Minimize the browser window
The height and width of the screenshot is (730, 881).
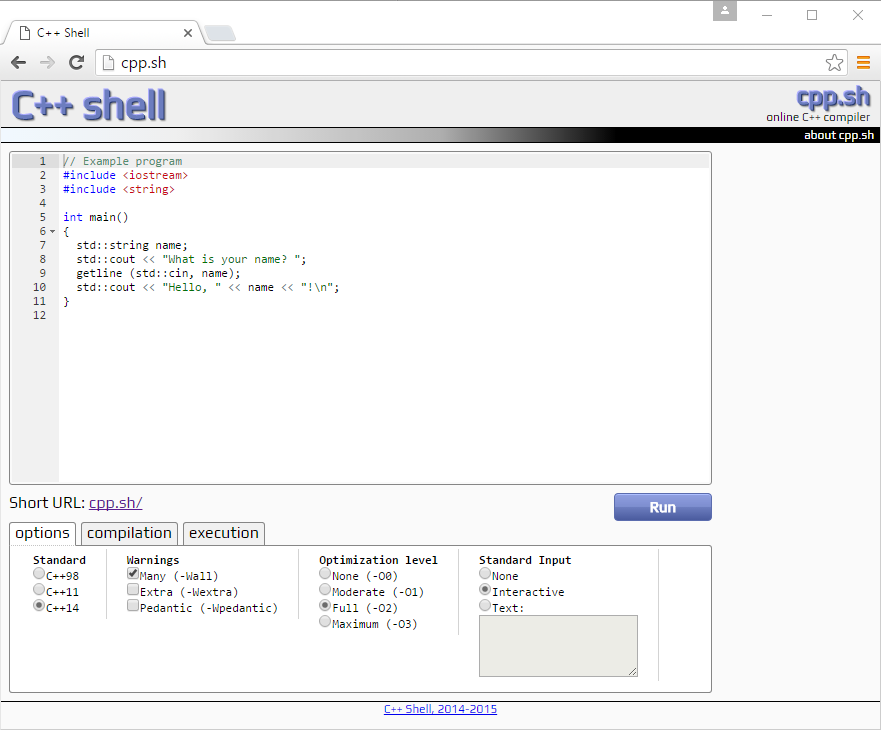pos(767,15)
